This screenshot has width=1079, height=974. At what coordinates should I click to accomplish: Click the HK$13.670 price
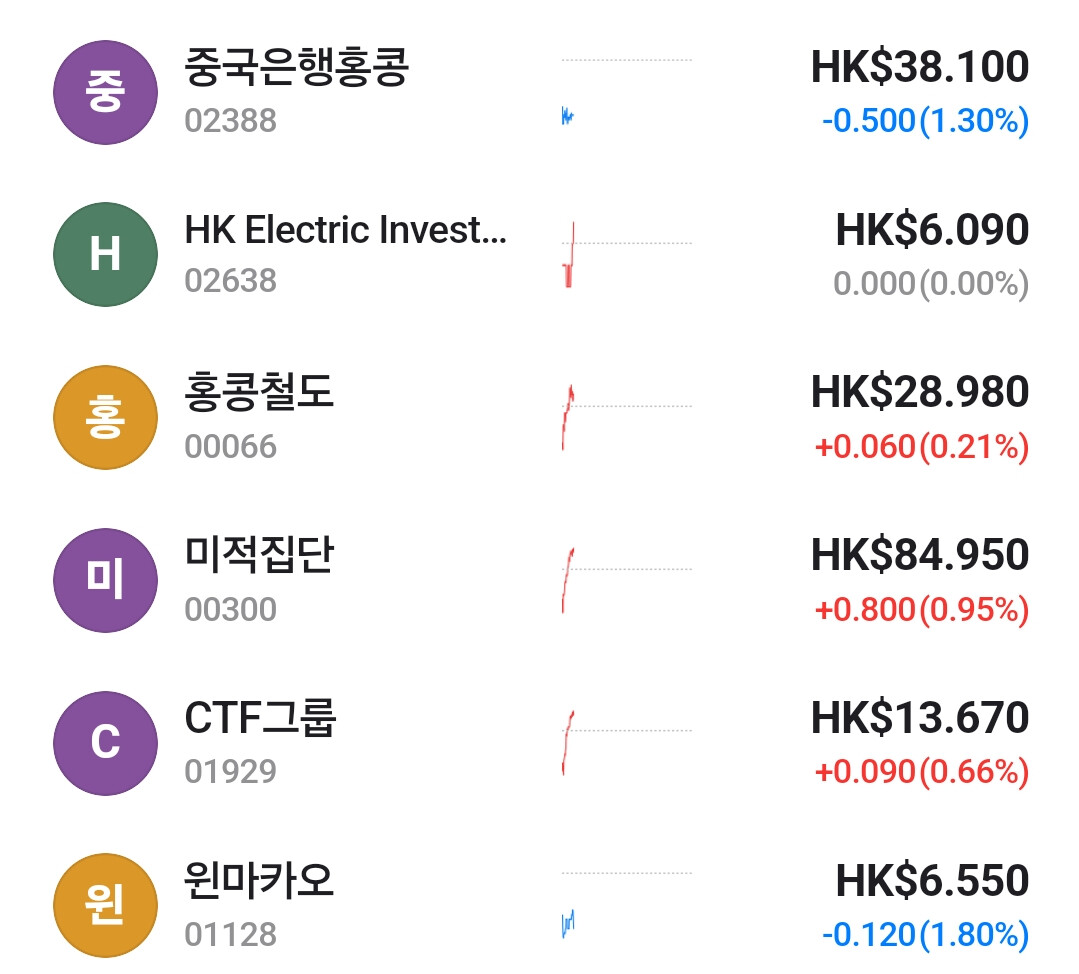tap(919, 719)
